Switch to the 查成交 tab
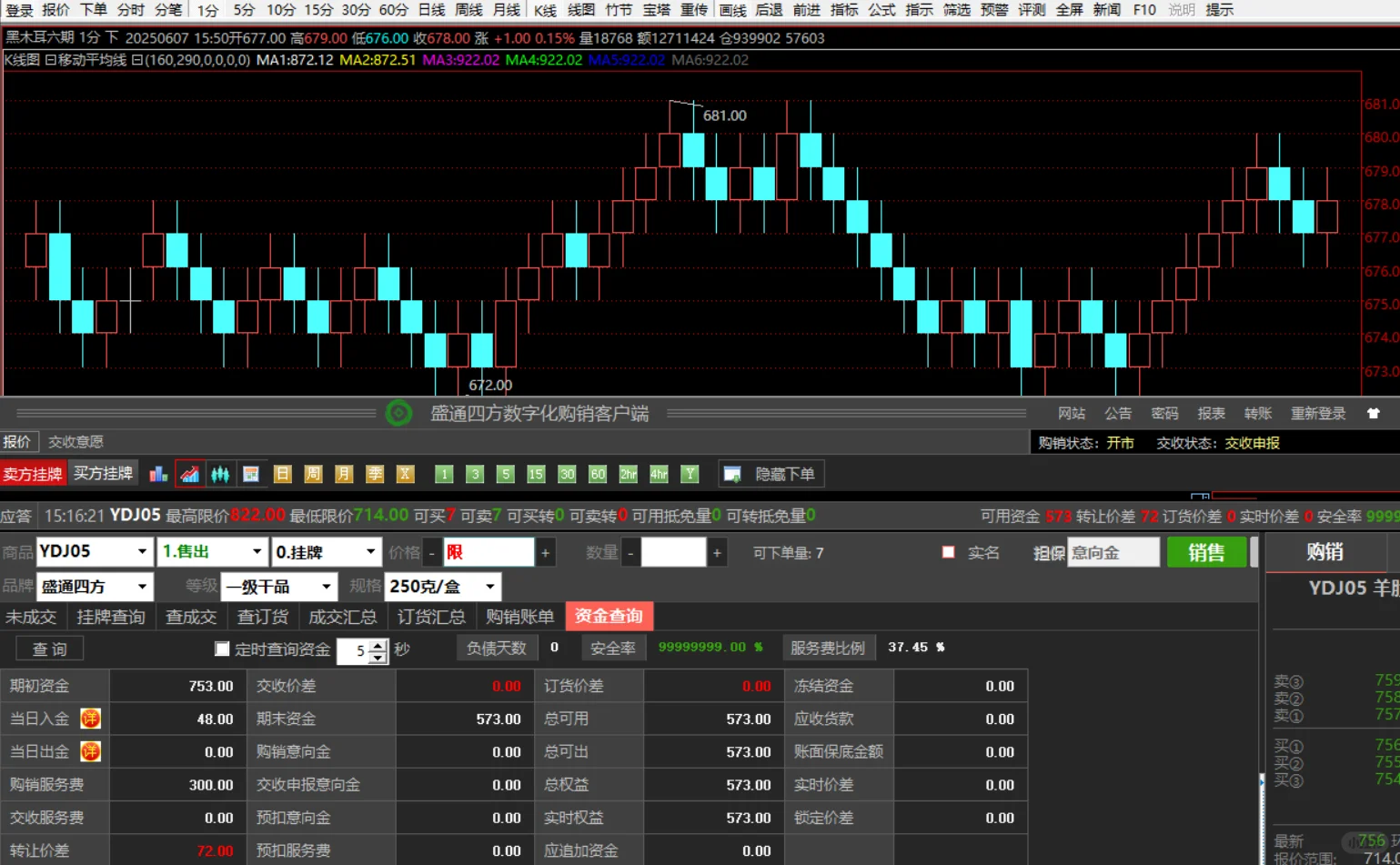Viewport: 1400px width, 865px height. (x=191, y=617)
